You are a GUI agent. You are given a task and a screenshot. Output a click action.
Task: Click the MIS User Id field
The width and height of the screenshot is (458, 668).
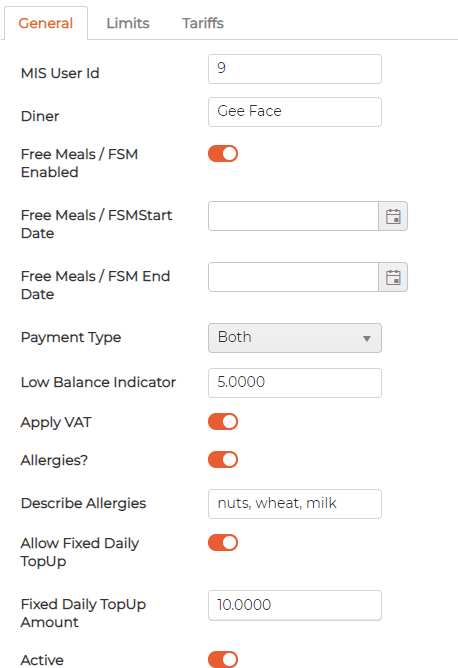(295, 69)
